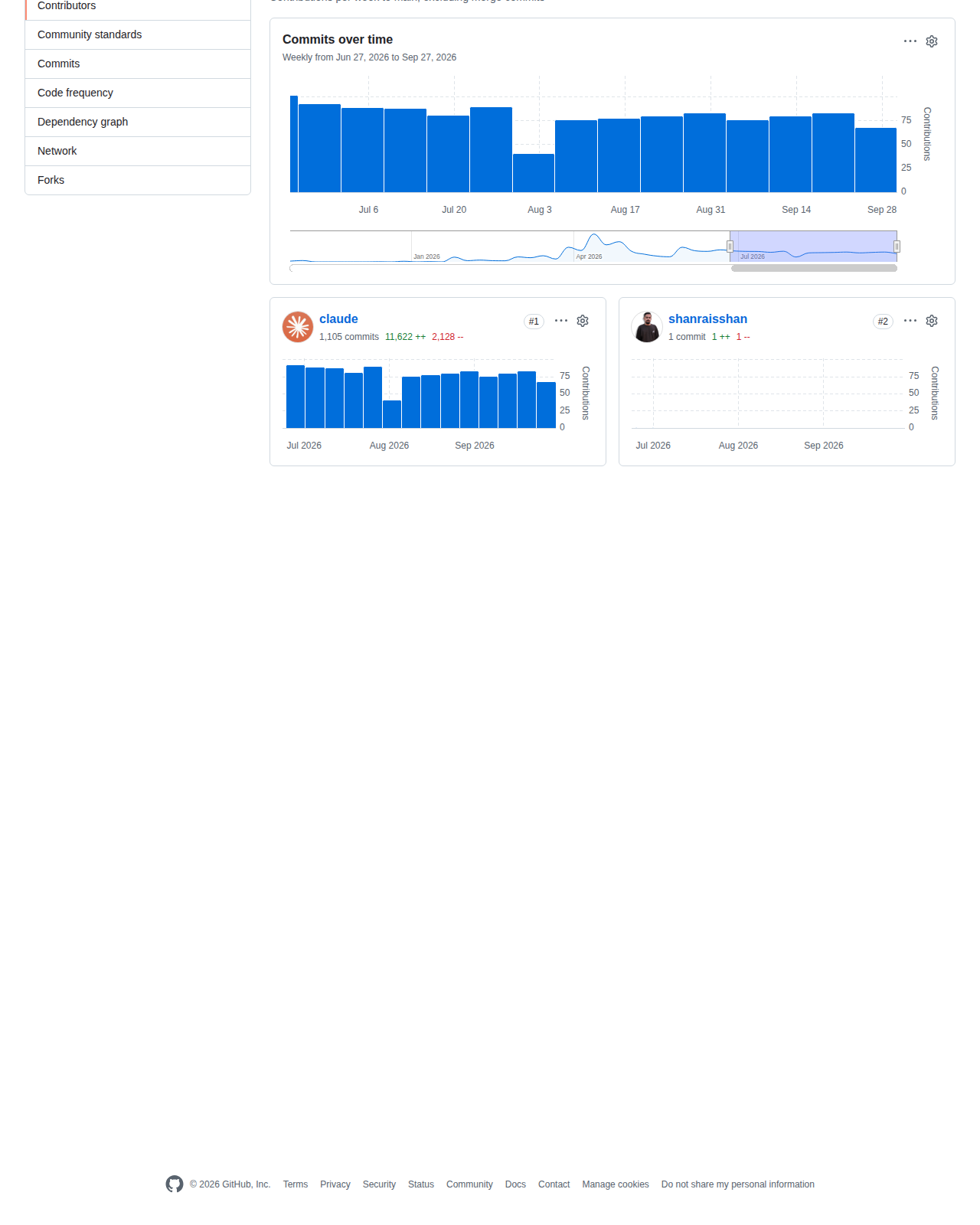
Task: Select Code frequency in the sidebar
Action: 138,93
